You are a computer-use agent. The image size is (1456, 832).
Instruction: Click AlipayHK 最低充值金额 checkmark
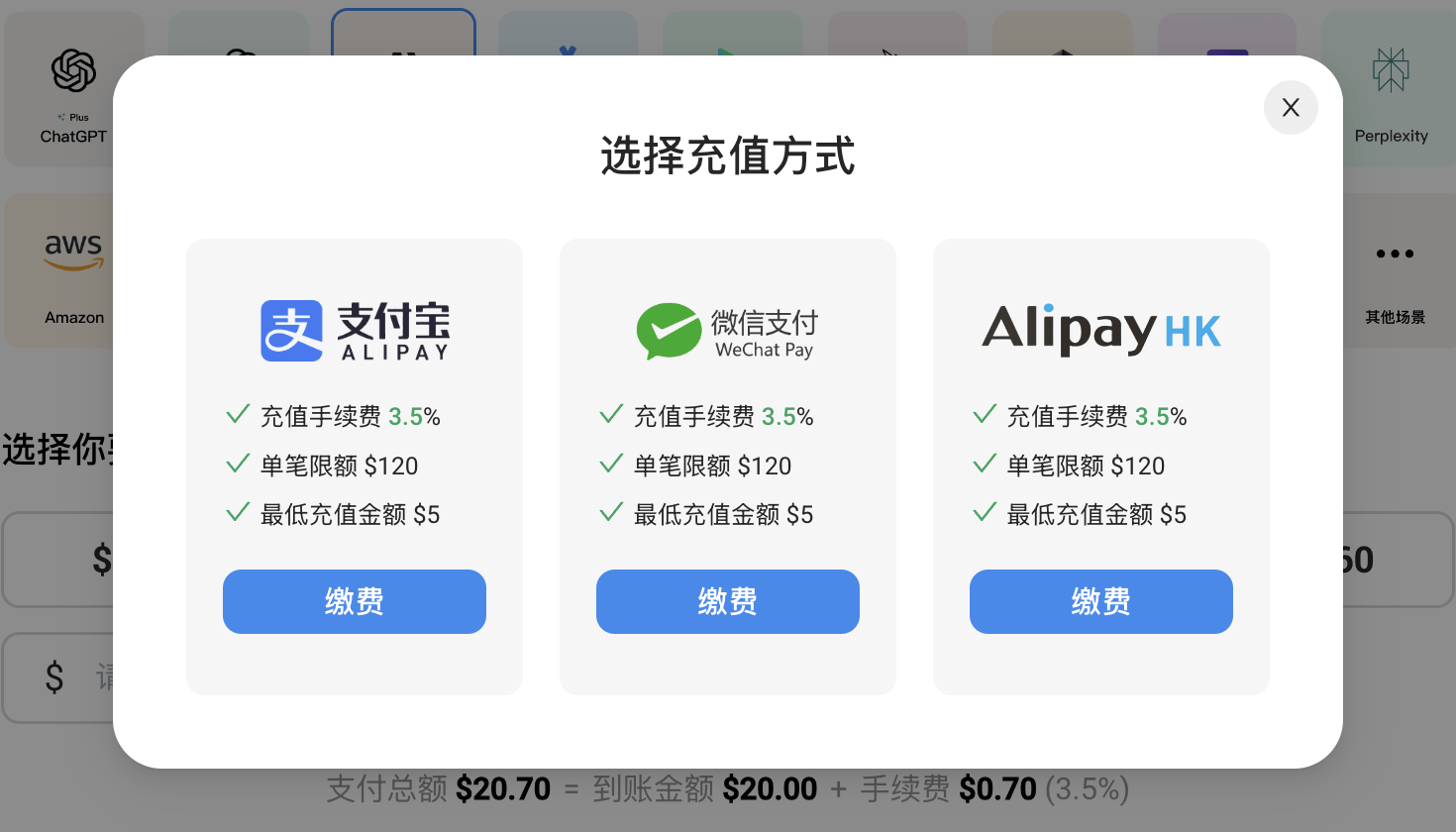[985, 512]
